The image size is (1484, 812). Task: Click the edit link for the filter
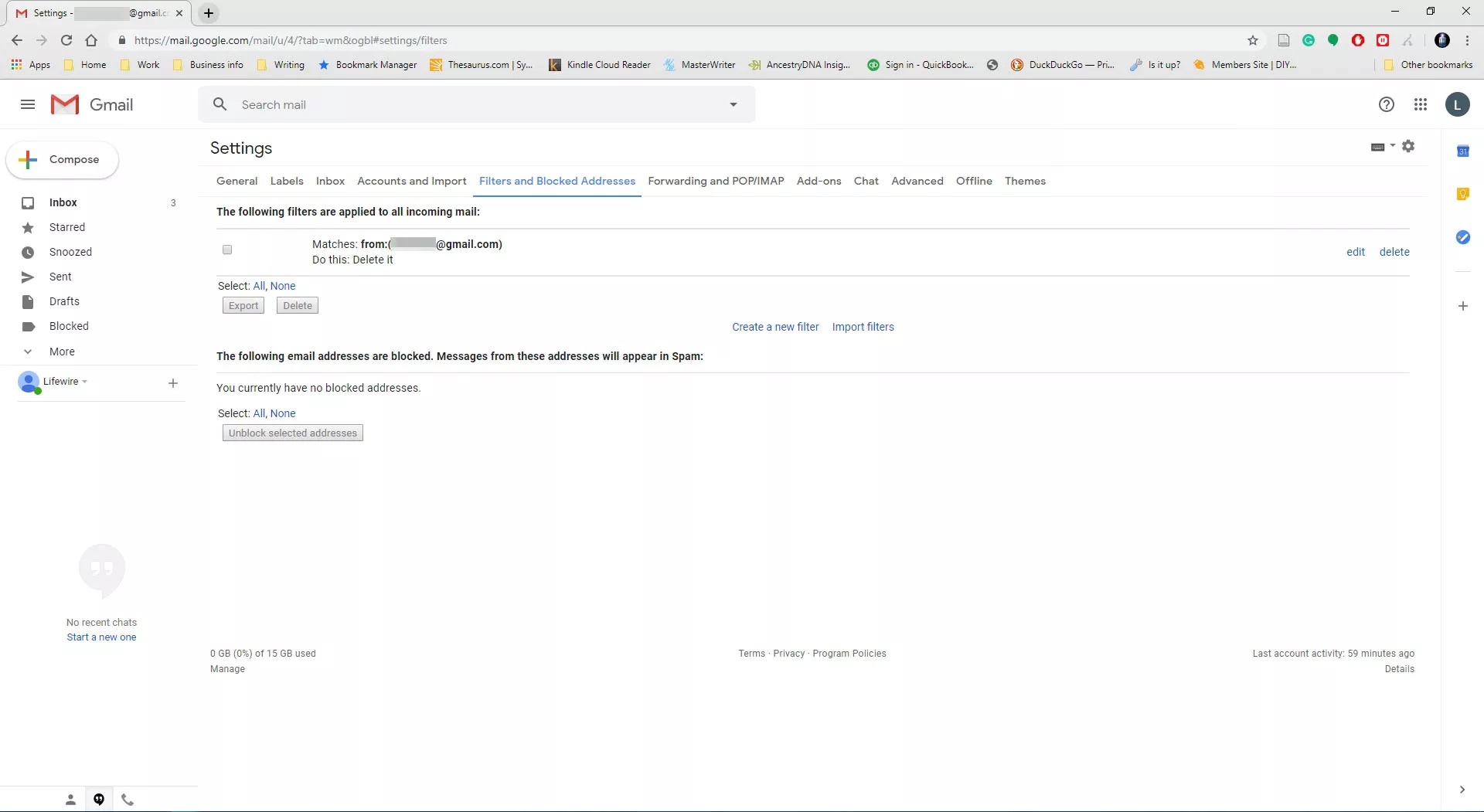pos(1355,252)
